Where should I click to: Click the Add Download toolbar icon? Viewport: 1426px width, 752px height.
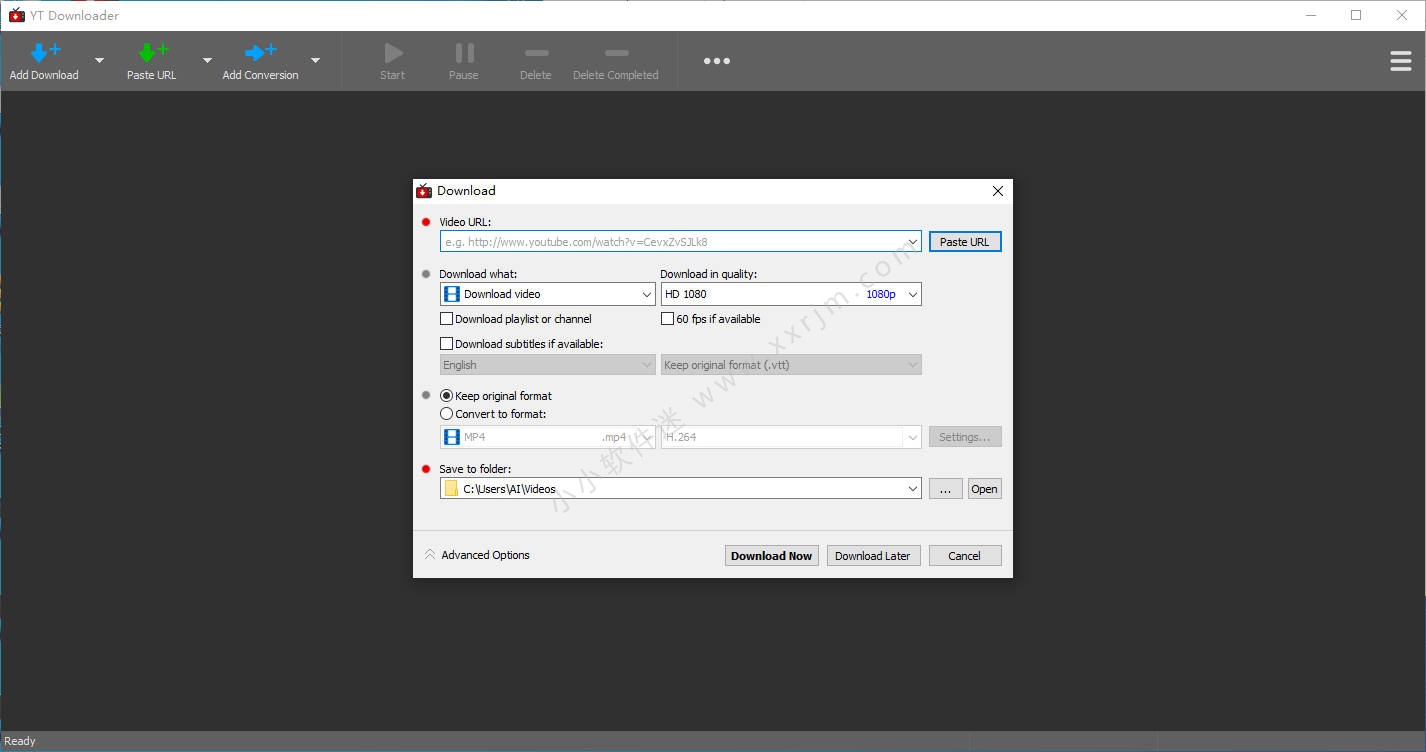click(x=44, y=53)
